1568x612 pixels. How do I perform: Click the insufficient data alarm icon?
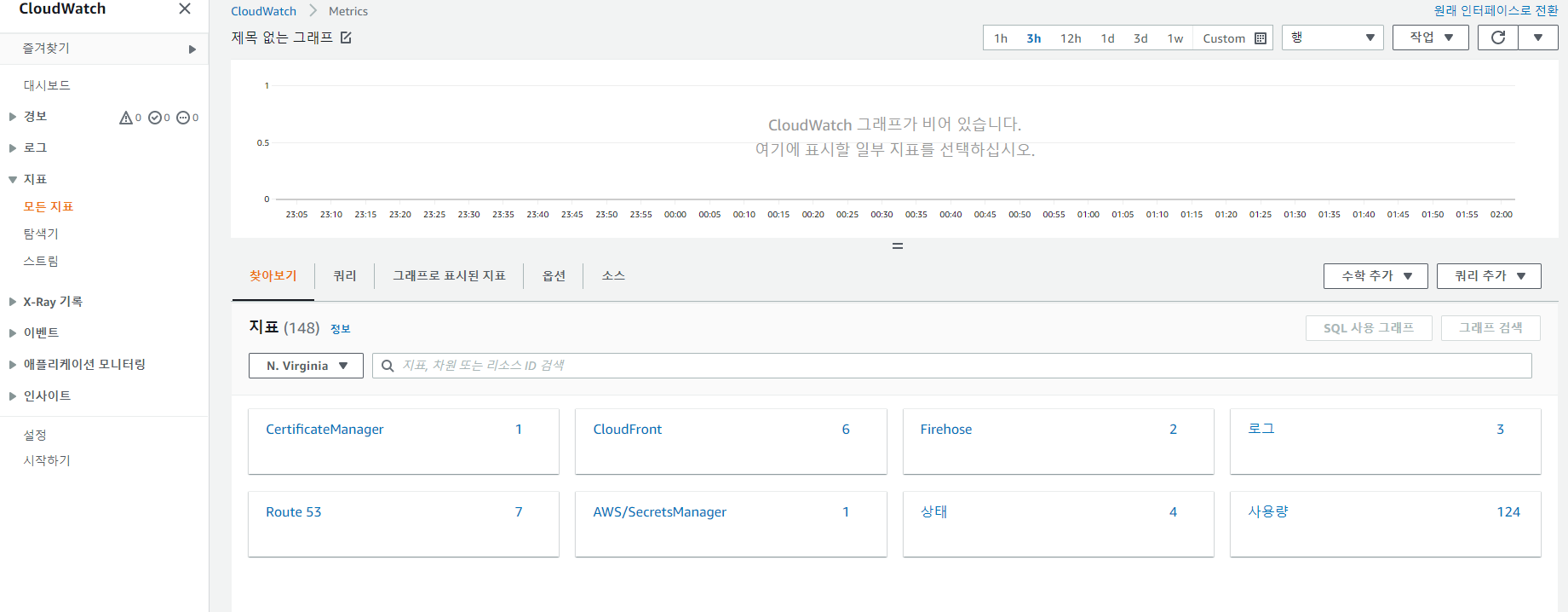point(183,118)
